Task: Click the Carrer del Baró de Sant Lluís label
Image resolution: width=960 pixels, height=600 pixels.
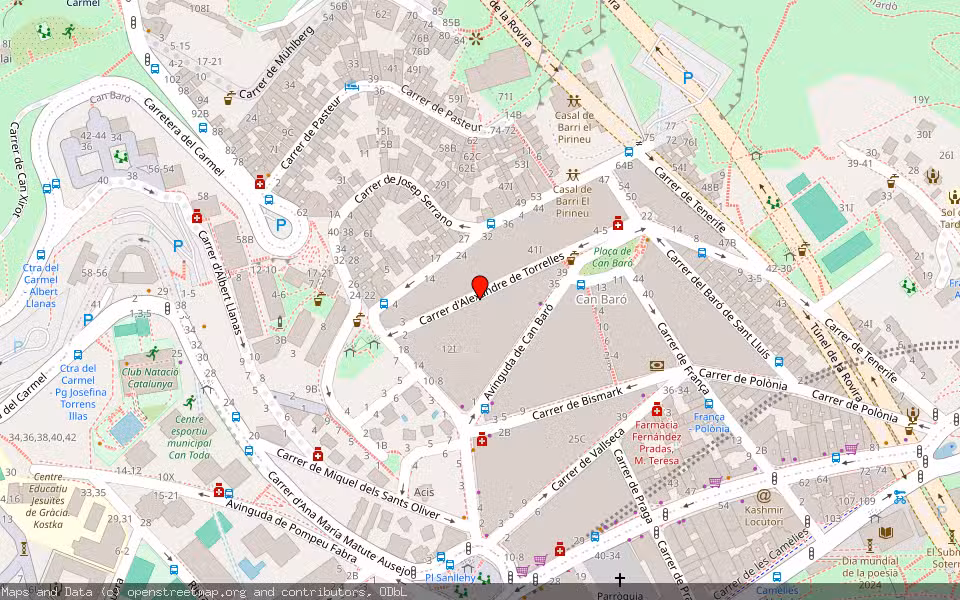Action: (717, 303)
